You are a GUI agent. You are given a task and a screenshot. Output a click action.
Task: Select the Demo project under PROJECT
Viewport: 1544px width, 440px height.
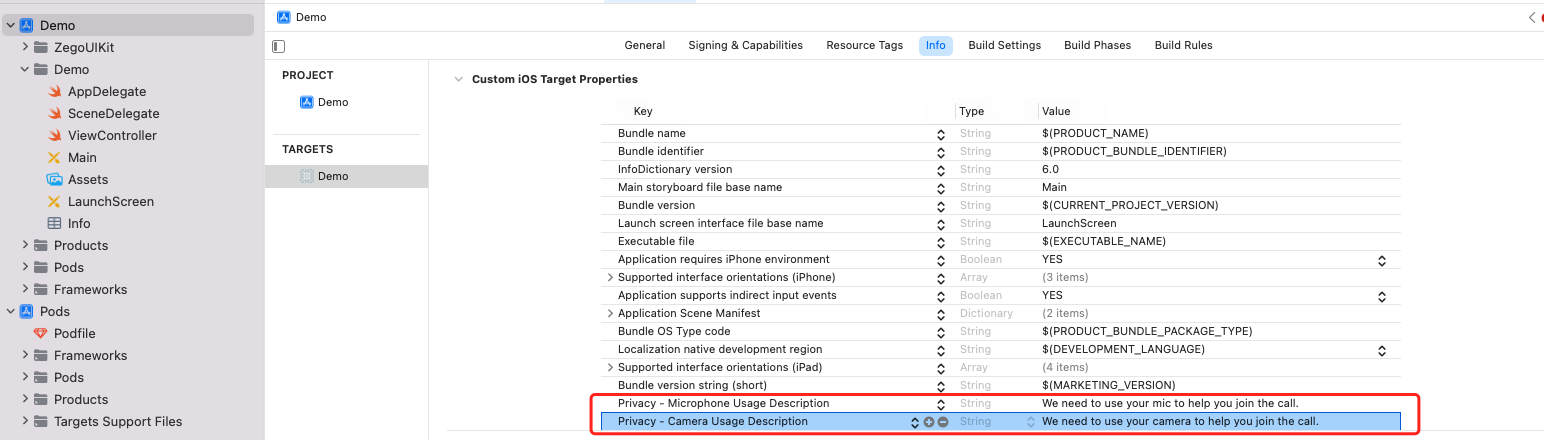[333, 102]
